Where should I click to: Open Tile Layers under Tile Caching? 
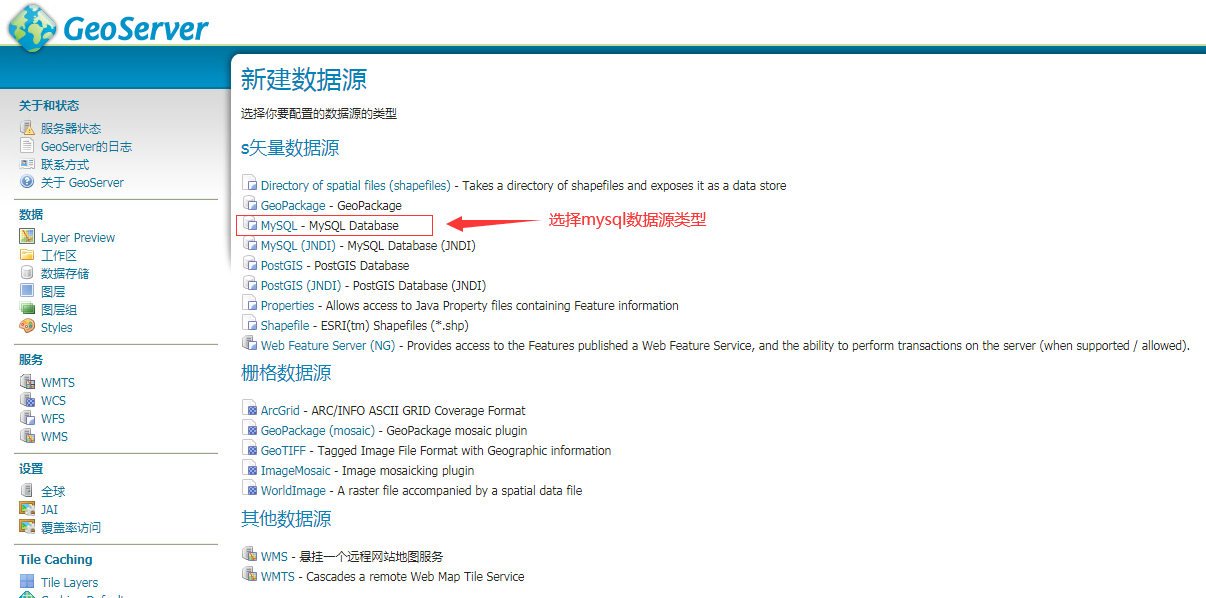tap(70, 582)
